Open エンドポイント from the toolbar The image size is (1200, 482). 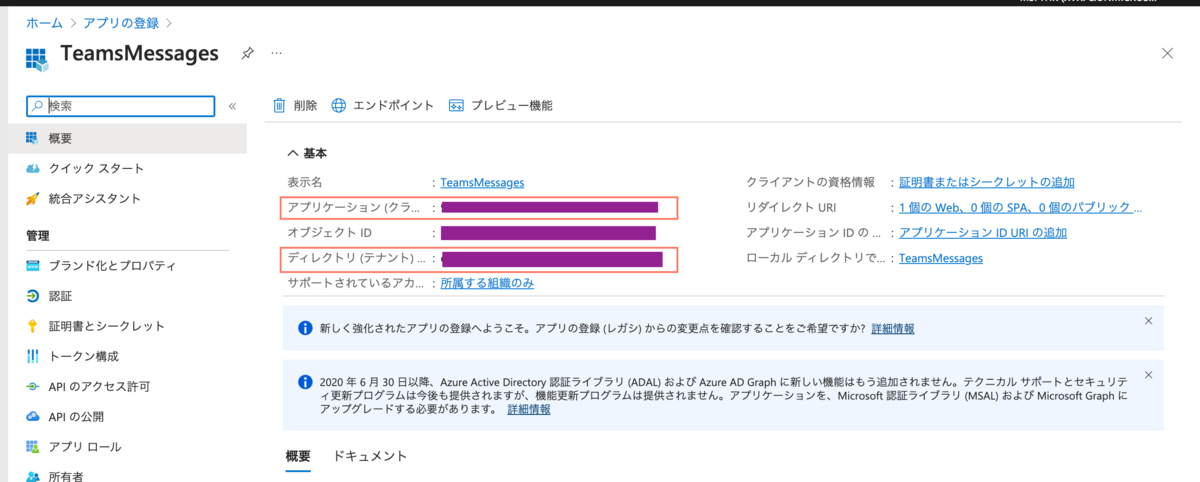pyautogui.click(x=383, y=105)
